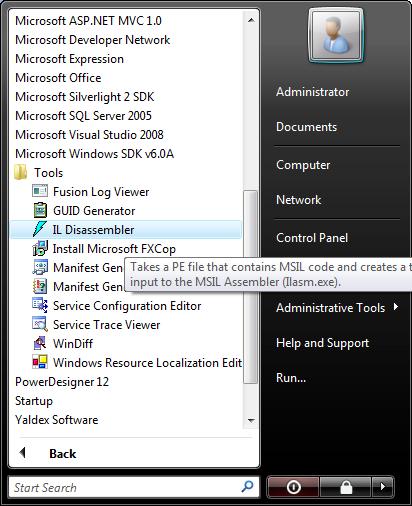Open Help and Support
The width and height of the screenshot is (412, 506).
[323, 343]
